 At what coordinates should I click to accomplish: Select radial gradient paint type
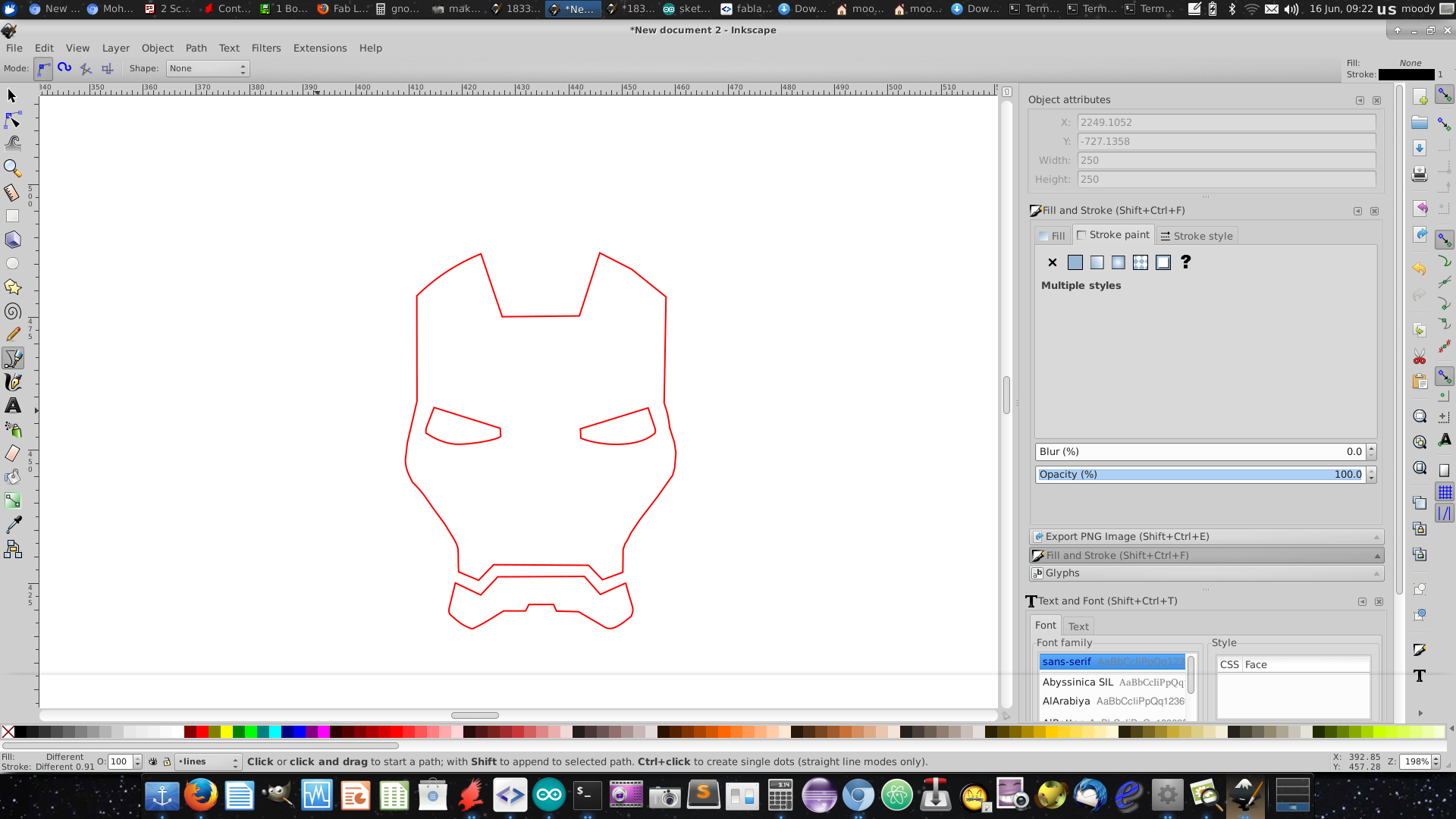(x=1119, y=262)
